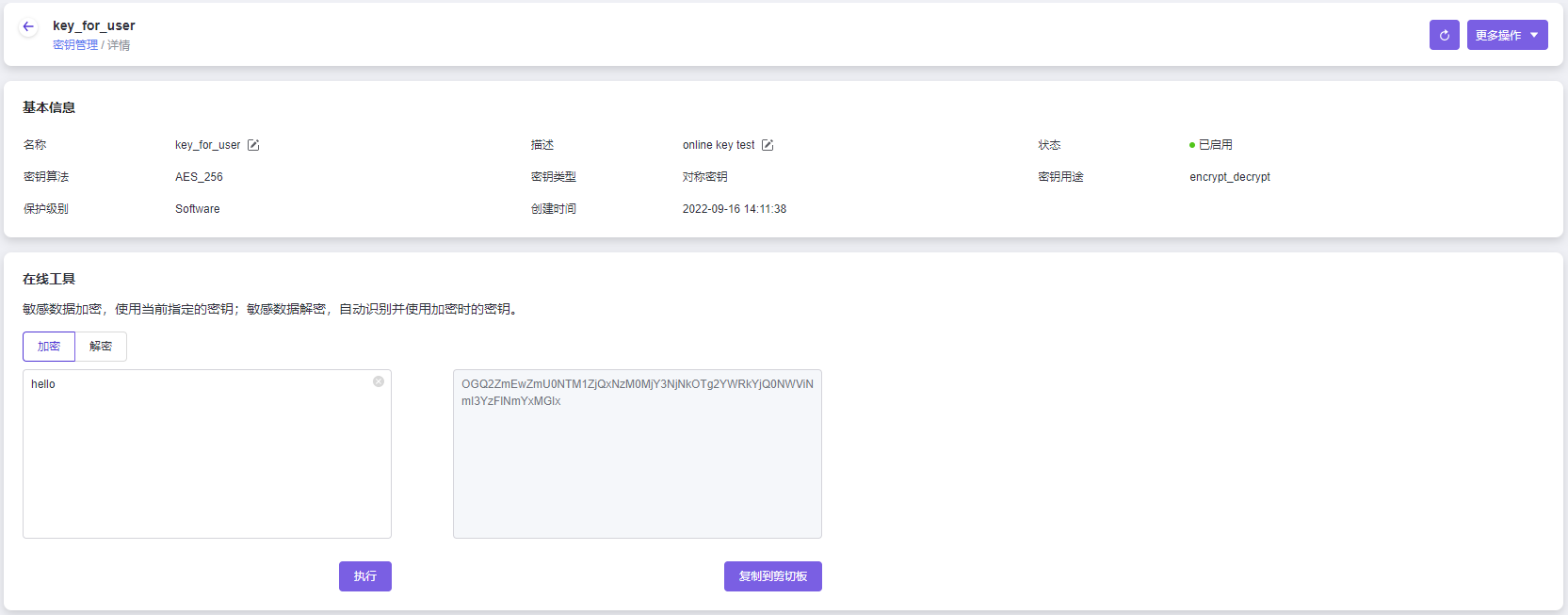Viewport: 1568px width, 615px height.
Task: Click the key_for_user page title
Action: click(94, 25)
